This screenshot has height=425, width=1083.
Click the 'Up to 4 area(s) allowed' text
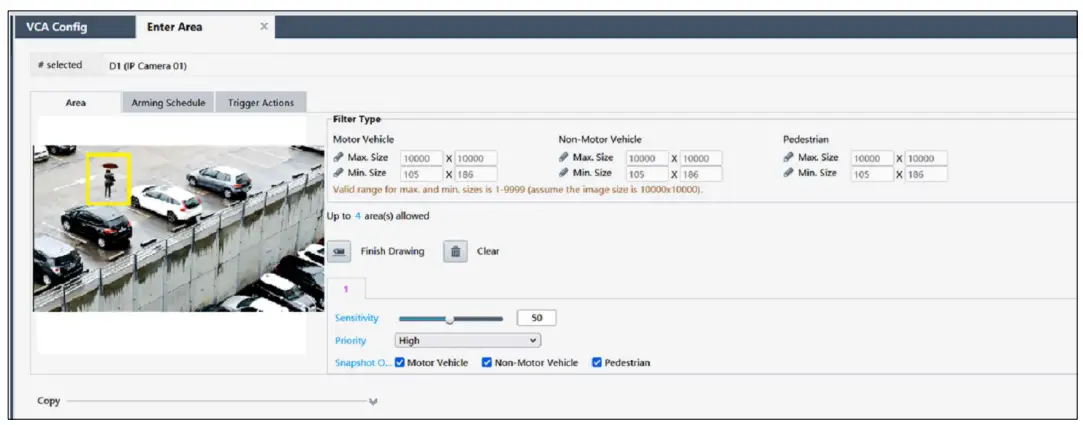[378, 216]
